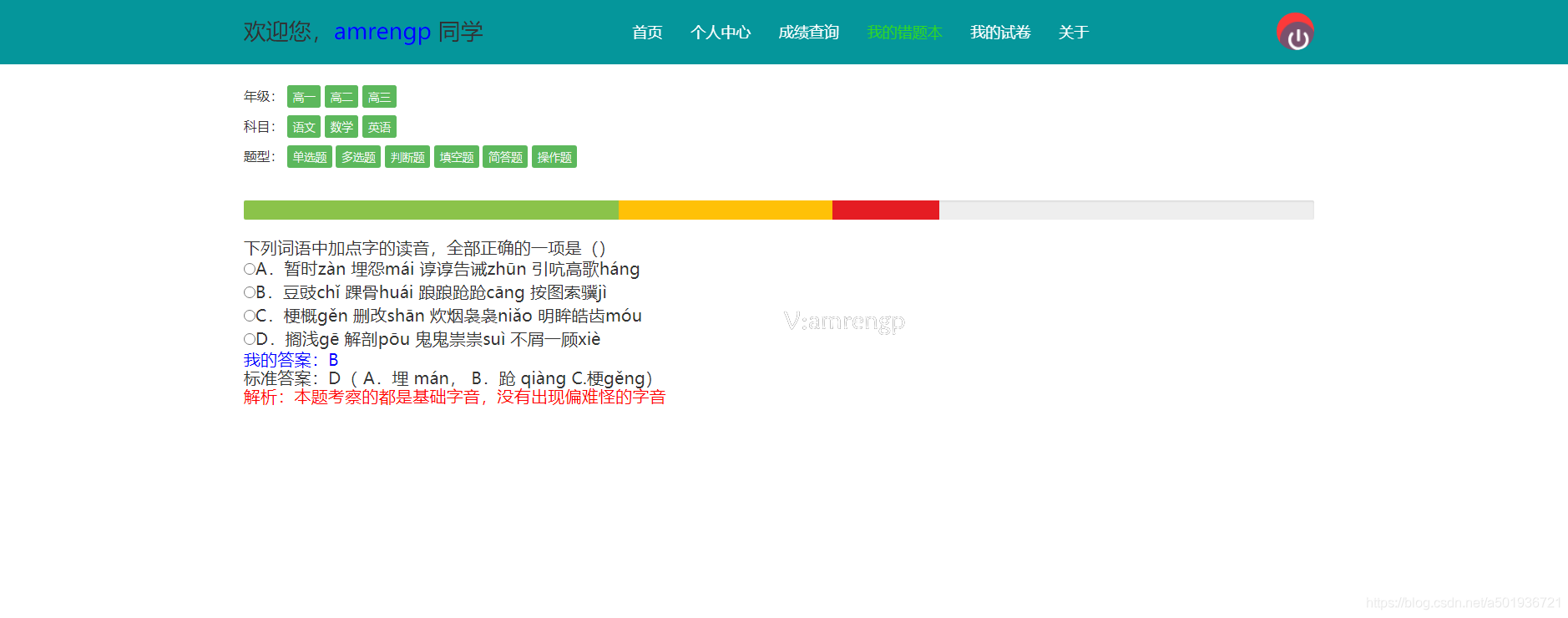Go to 个人中心 personal center
The width and height of the screenshot is (1568, 618).
click(721, 33)
